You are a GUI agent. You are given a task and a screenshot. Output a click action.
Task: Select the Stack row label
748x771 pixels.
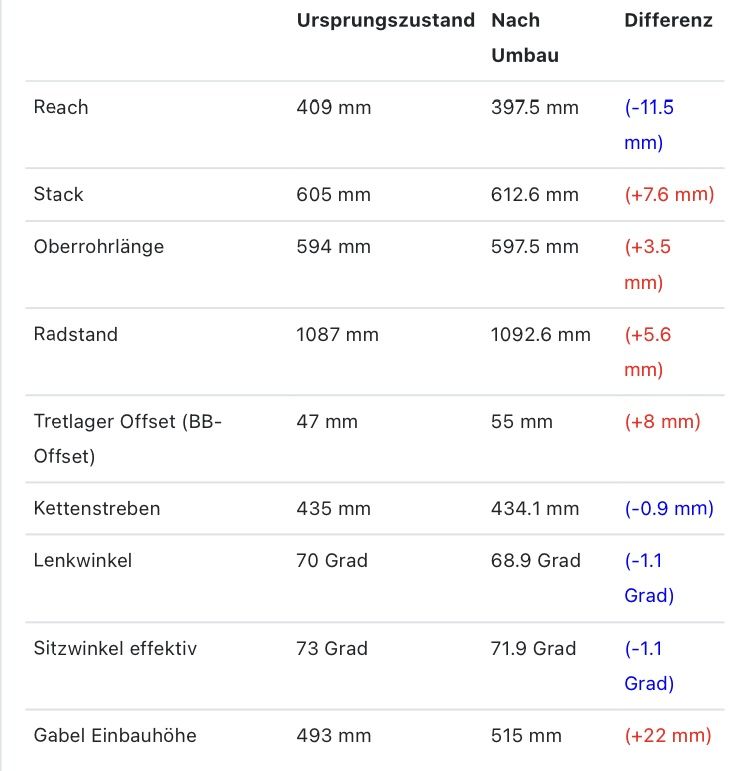pyautogui.click(x=58, y=194)
